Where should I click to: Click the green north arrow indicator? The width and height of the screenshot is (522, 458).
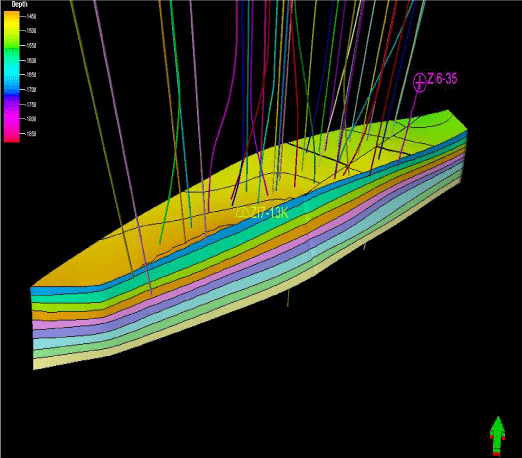pyautogui.click(x=497, y=436)
